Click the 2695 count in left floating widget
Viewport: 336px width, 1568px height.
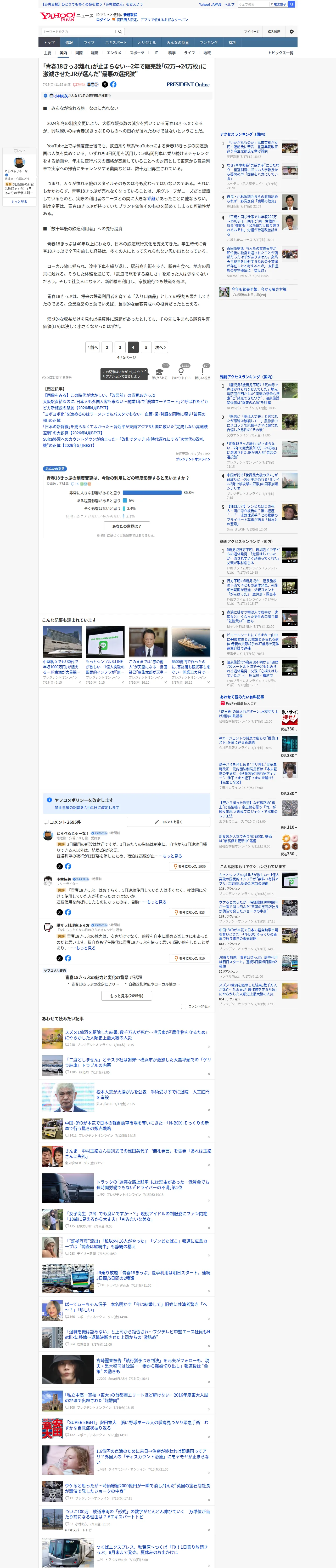click(x=20, y=151)
